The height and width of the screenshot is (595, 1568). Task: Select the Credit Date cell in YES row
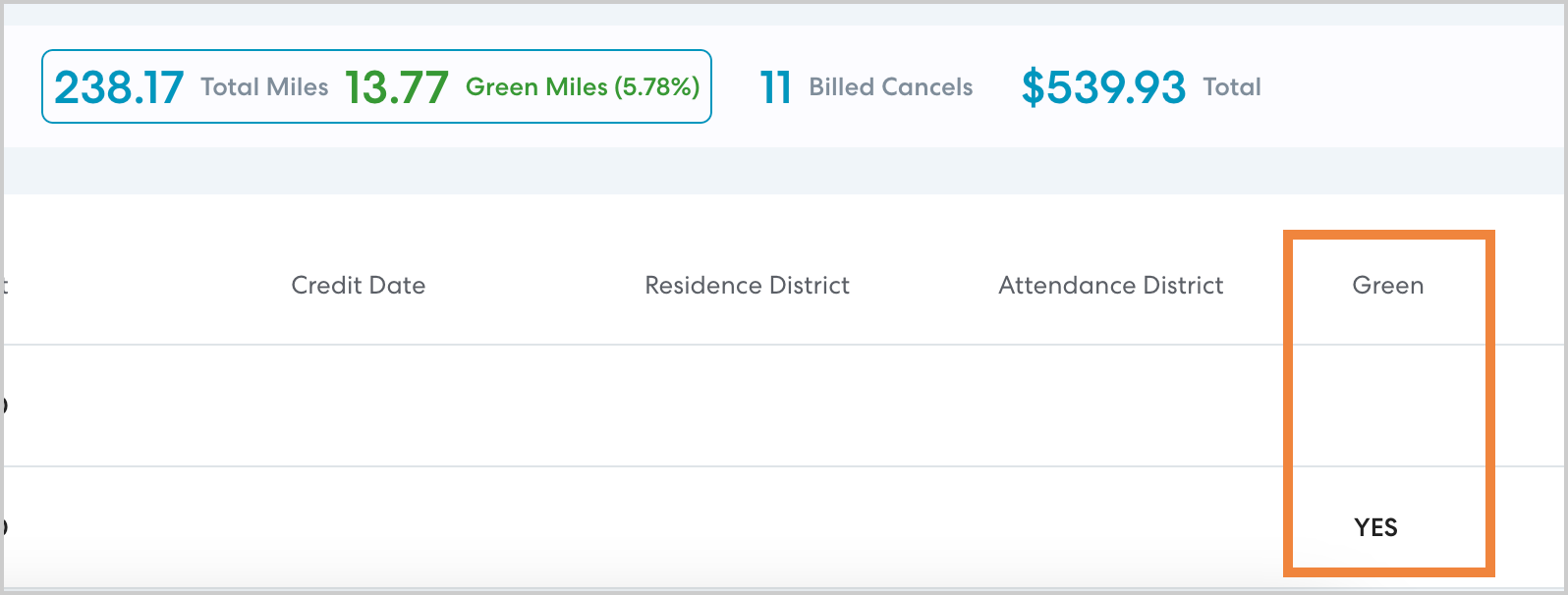(359, 527)
